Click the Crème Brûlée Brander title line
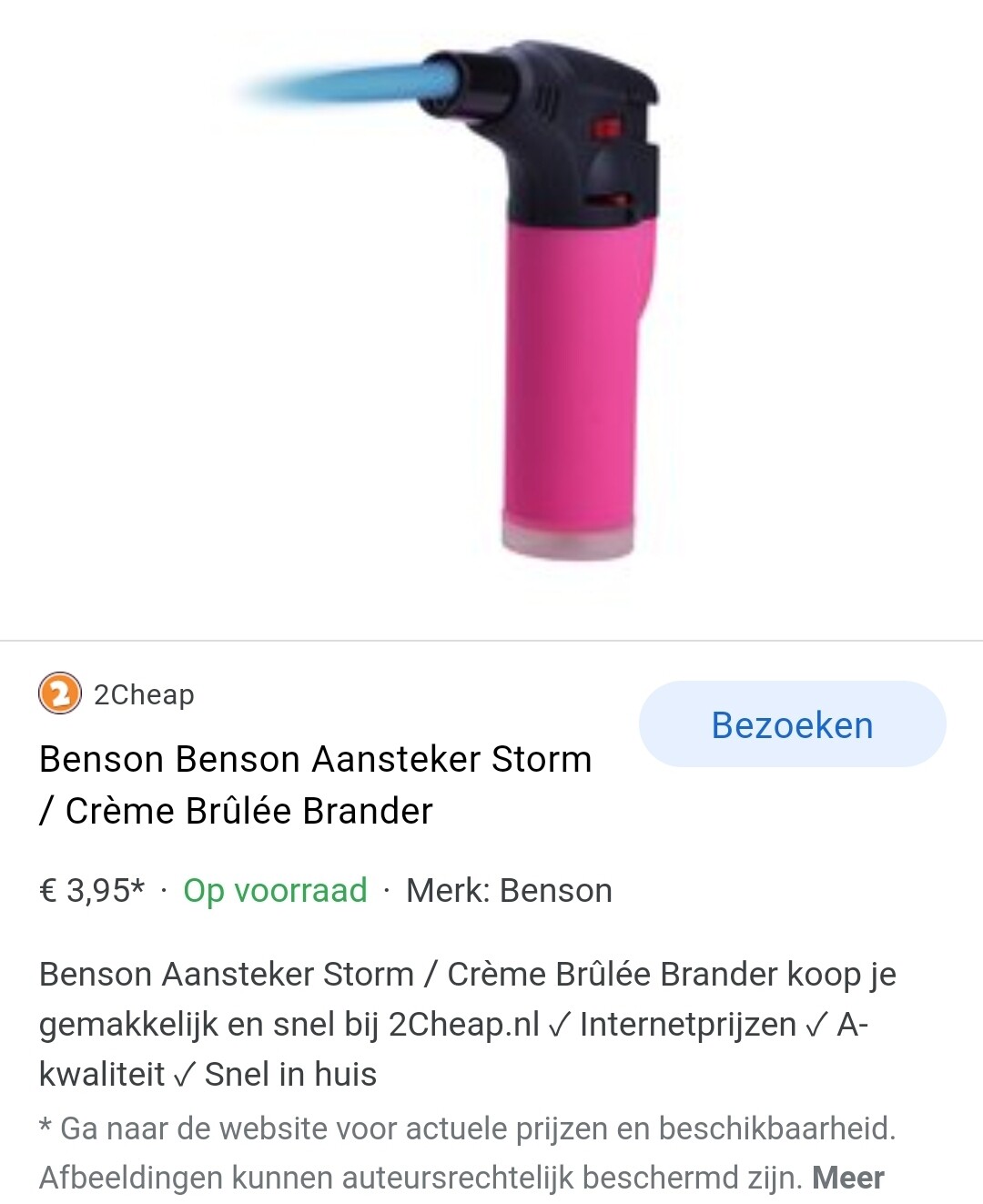 point(236,811)
